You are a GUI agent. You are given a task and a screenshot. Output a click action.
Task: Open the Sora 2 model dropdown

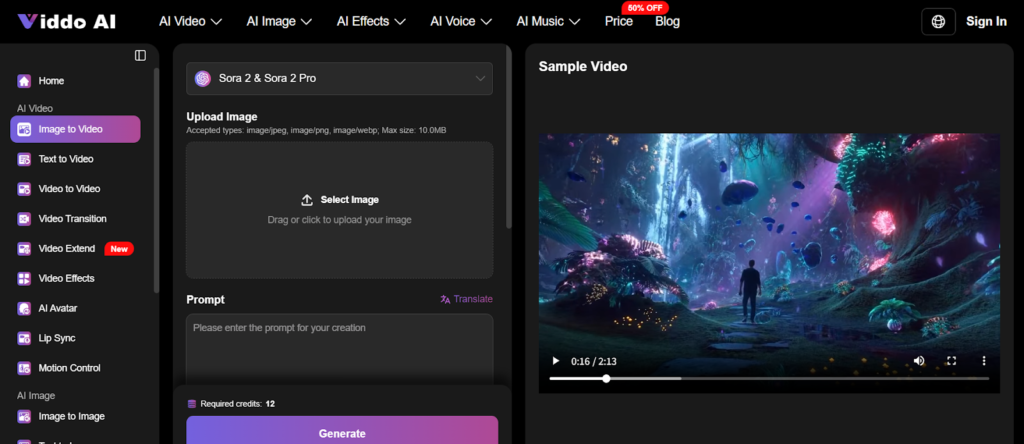tap(339, 78)
